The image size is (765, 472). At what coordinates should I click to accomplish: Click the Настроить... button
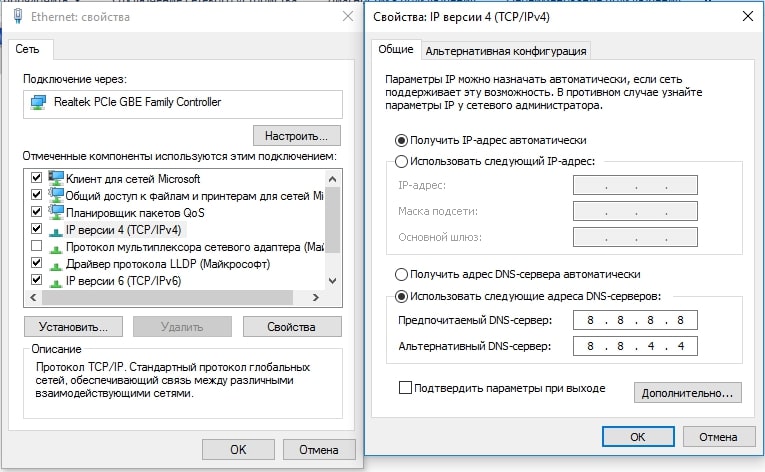(297, 136)
